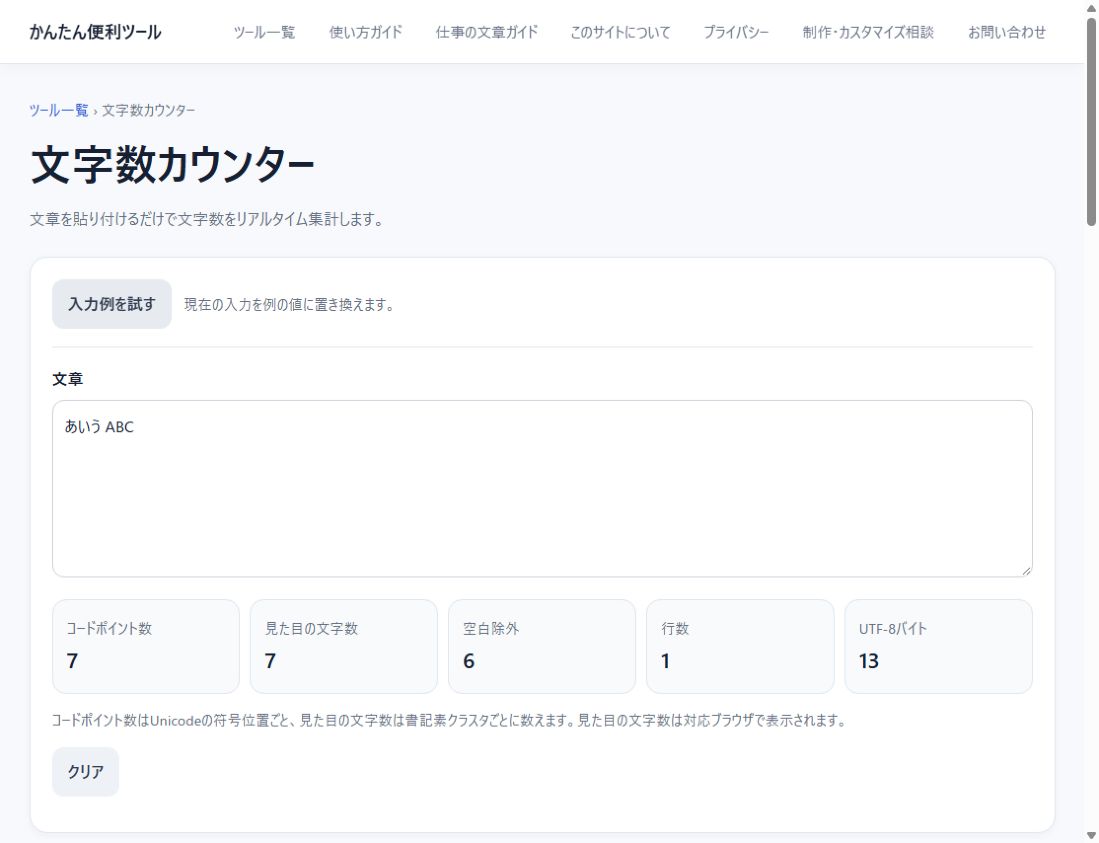Open 制作・カスタマイズ相談 page
Viewport: 1099px width, 843px height.
click(868, 32)
